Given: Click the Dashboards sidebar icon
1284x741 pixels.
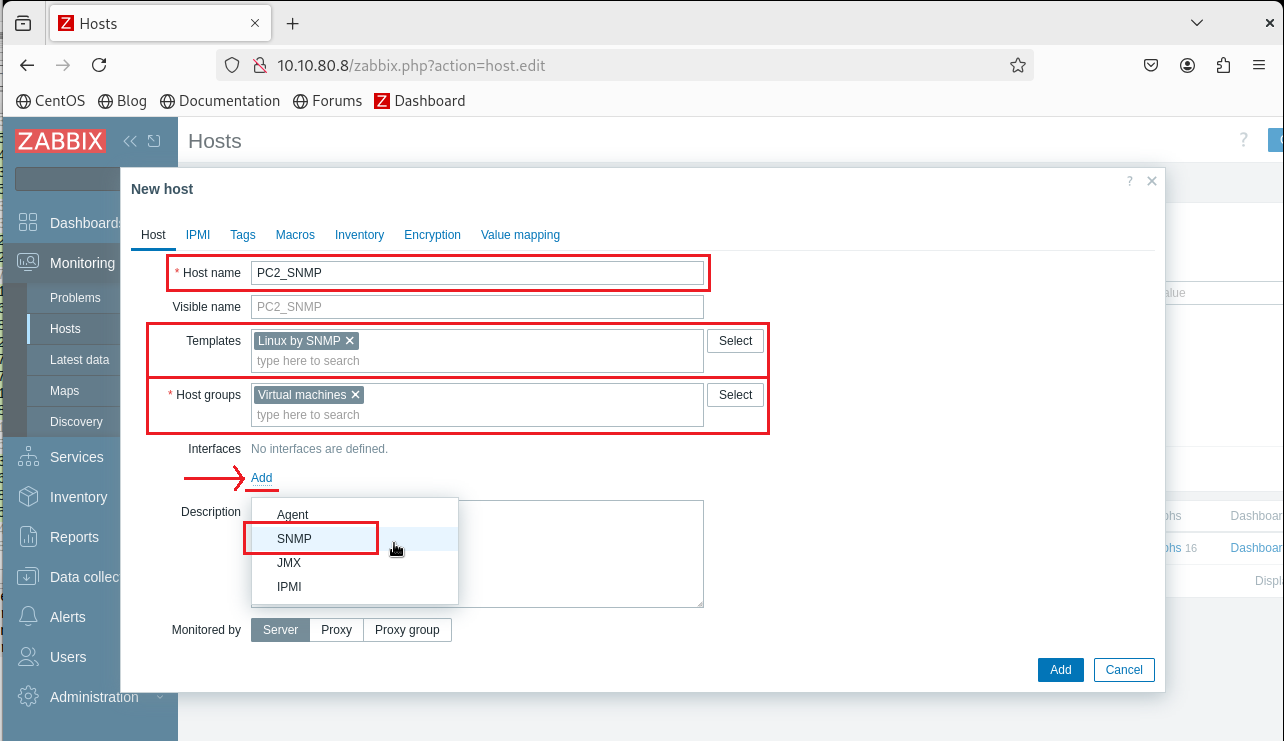Looking at the screenshot, I should 28,223.
